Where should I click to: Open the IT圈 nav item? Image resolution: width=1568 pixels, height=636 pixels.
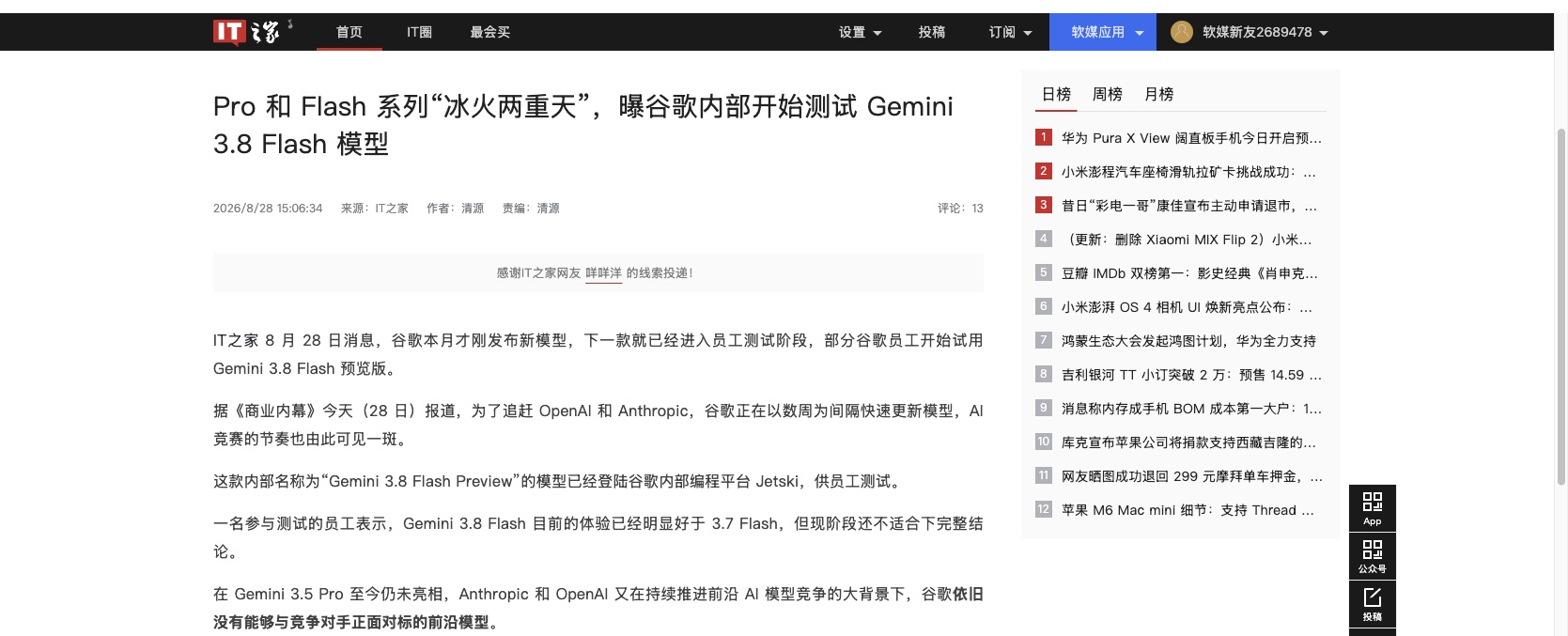419,32
